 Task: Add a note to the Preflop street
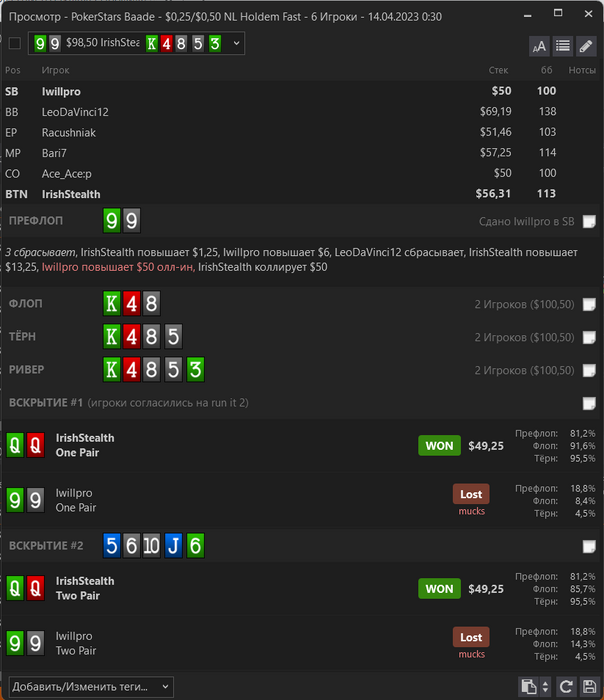coord(589,221)
